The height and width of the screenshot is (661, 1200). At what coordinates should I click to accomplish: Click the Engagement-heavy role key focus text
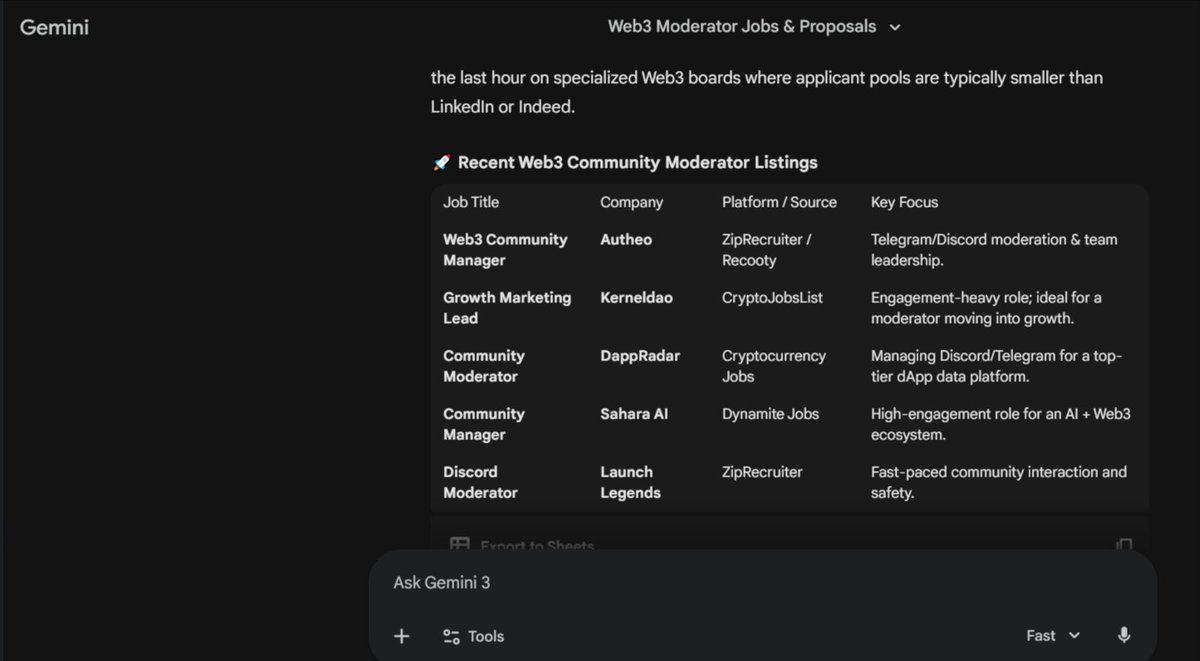click(986, 308)
